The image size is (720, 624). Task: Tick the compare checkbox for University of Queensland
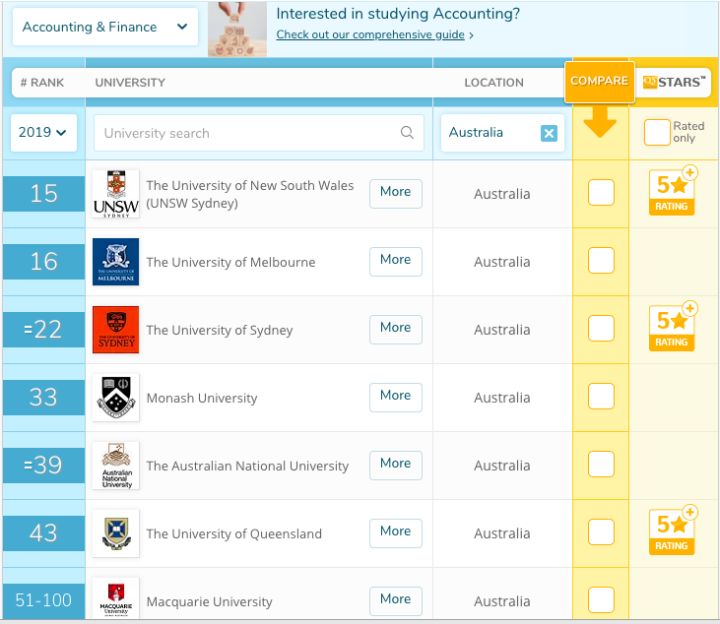click(601, 532)
